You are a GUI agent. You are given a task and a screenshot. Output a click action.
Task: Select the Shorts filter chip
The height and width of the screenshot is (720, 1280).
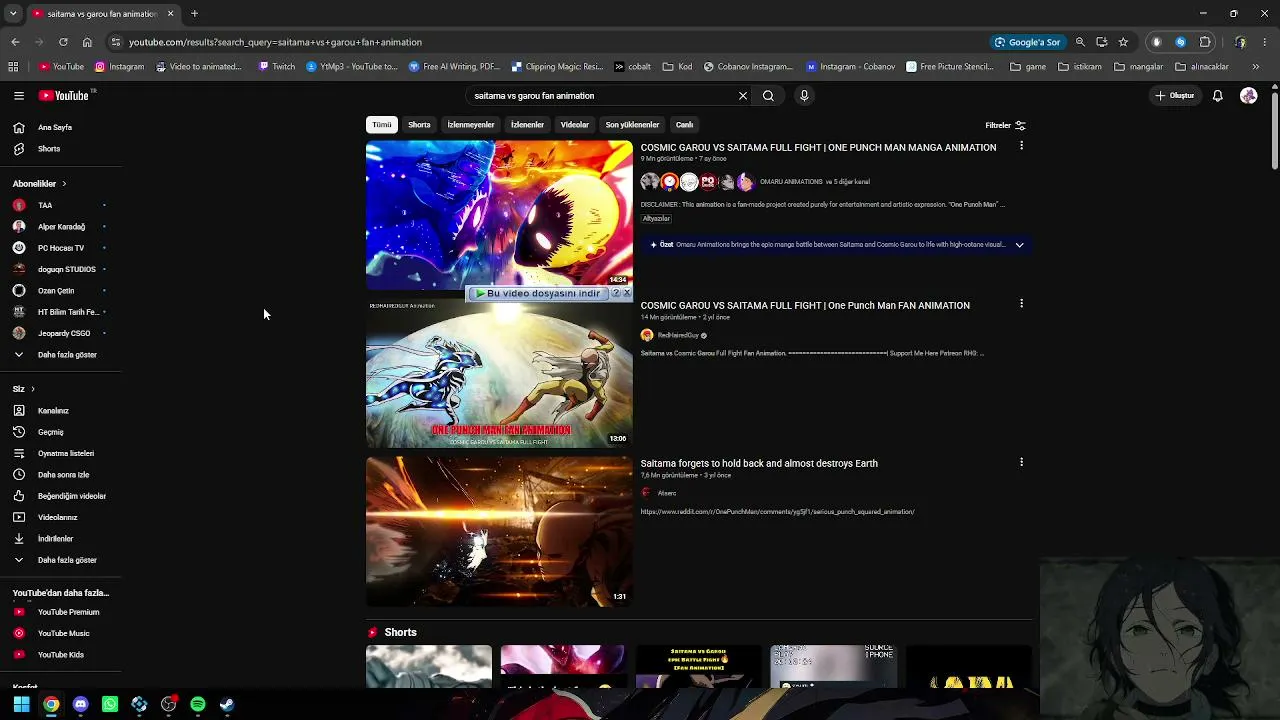click(x=419, y=125)
